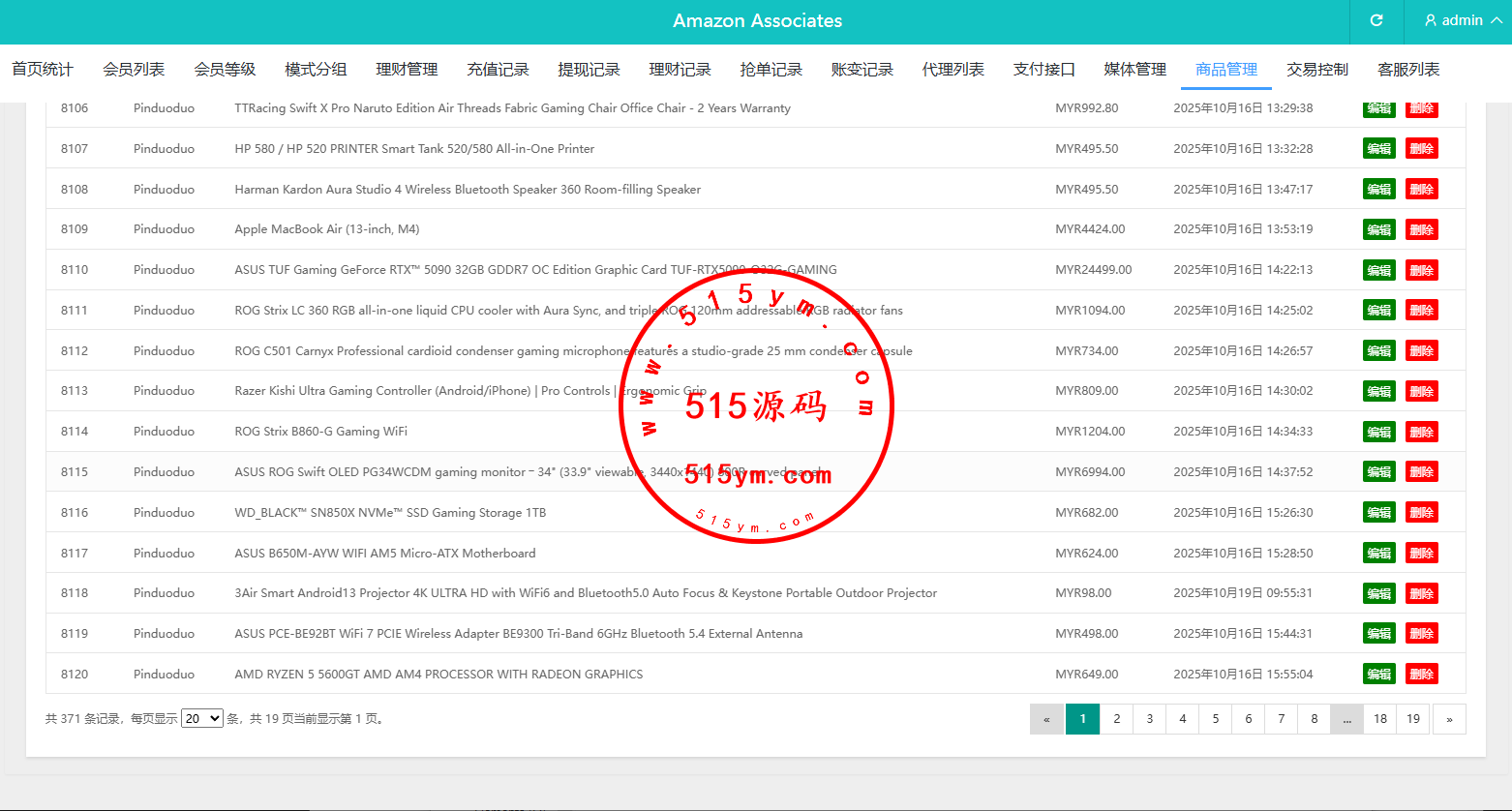Open the 客服列表 menu item
Screen dimensions: 1512x811
[x=1407, y=70]
